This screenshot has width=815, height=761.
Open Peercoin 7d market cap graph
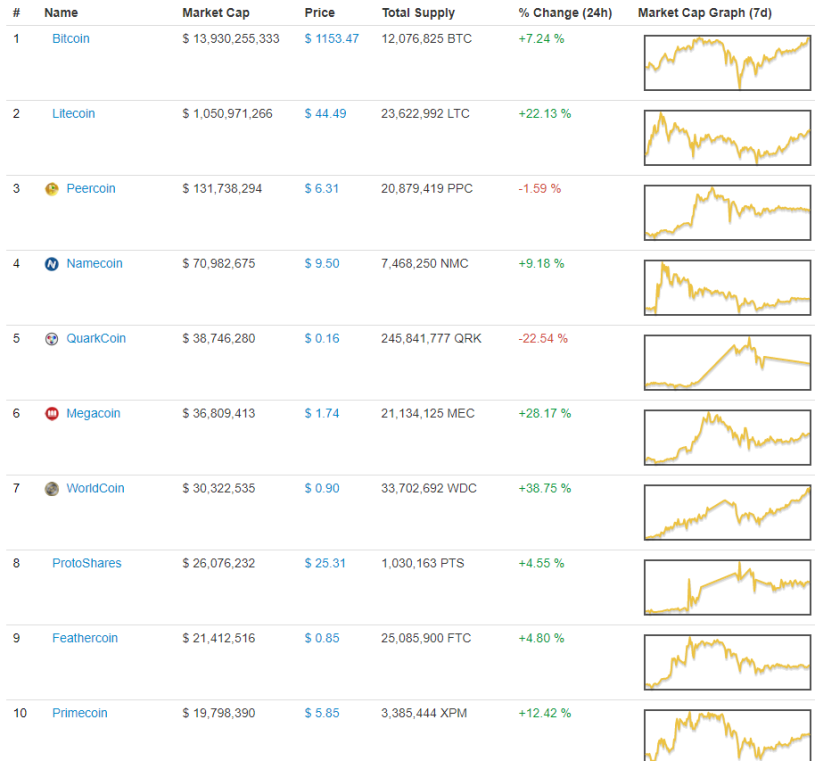[x=727, y=213]
